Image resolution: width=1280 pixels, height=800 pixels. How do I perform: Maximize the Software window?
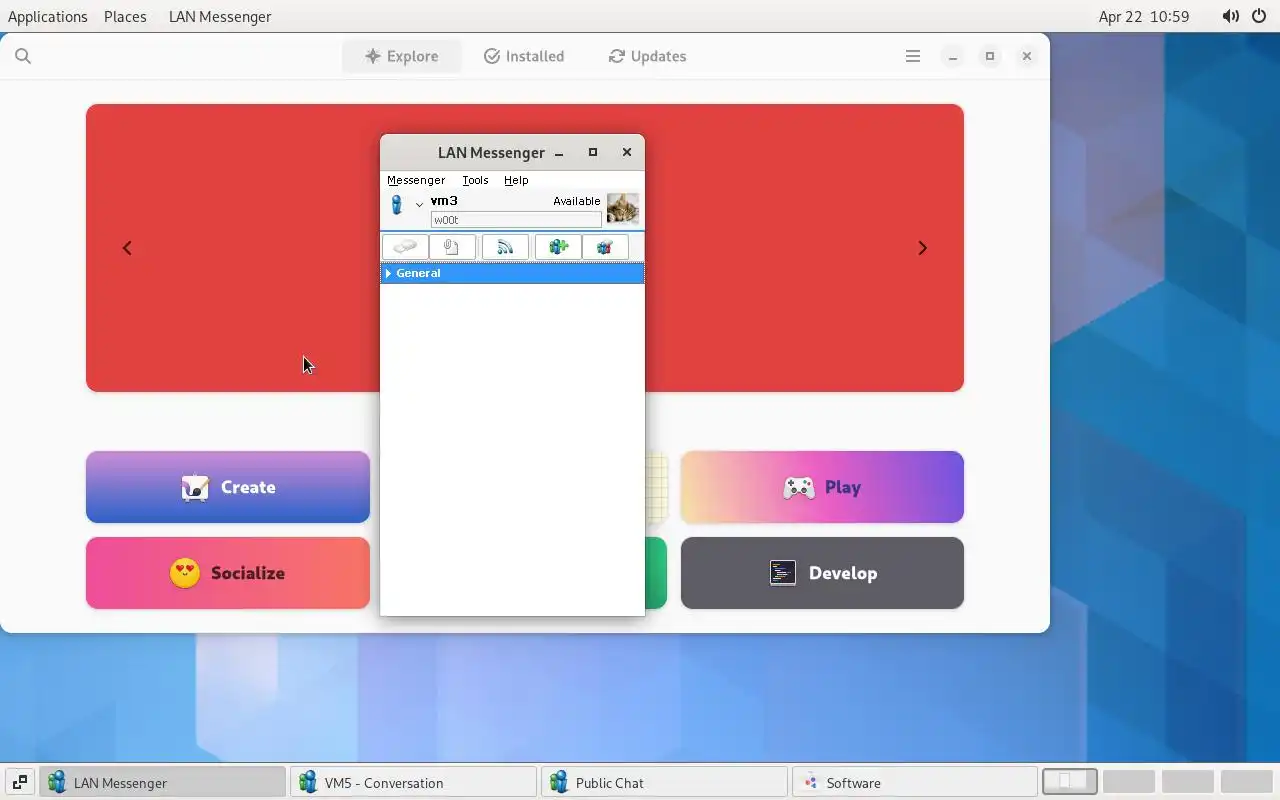(x=990, y=56)
